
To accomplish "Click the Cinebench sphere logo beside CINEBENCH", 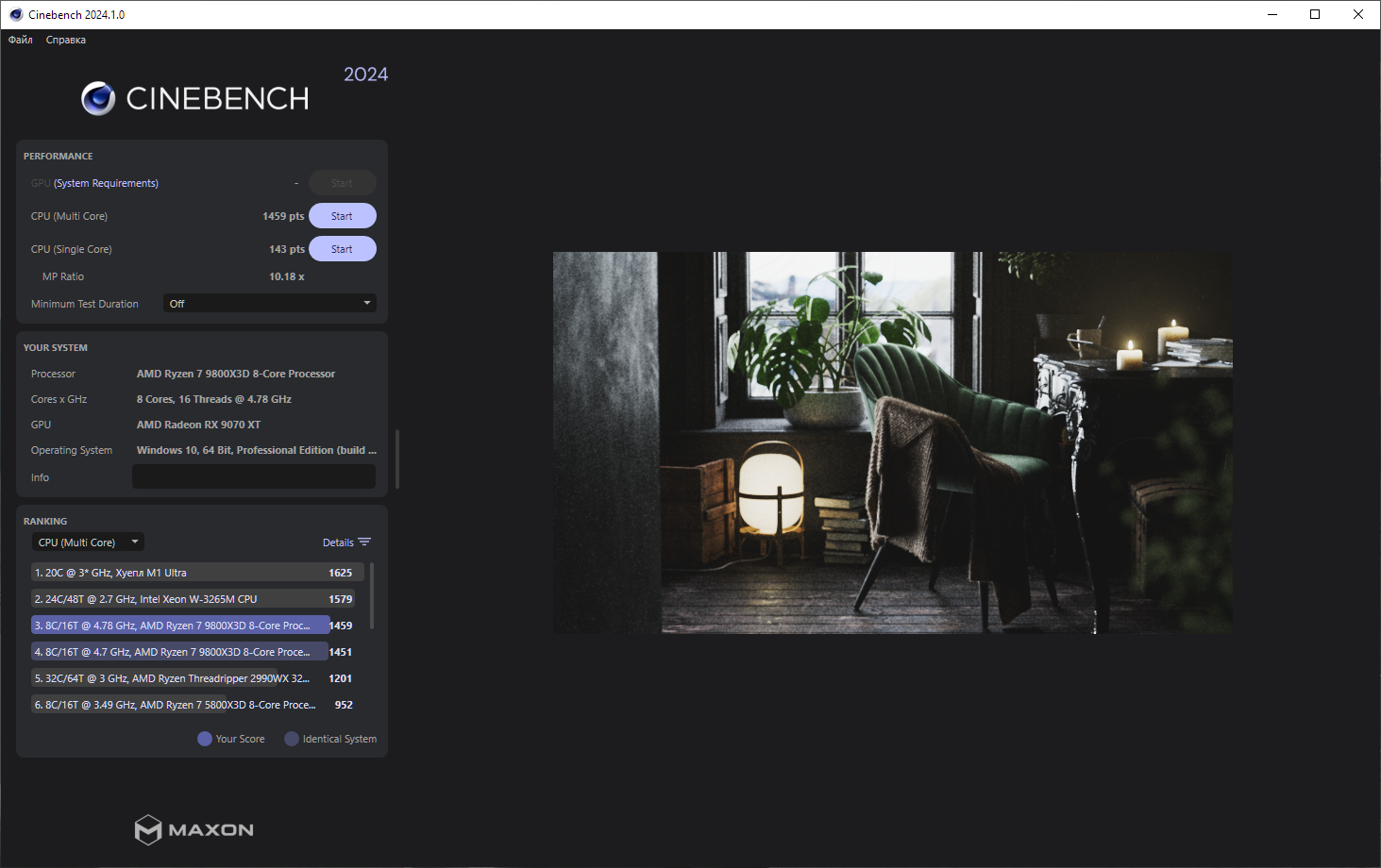I will pos(98,98).
